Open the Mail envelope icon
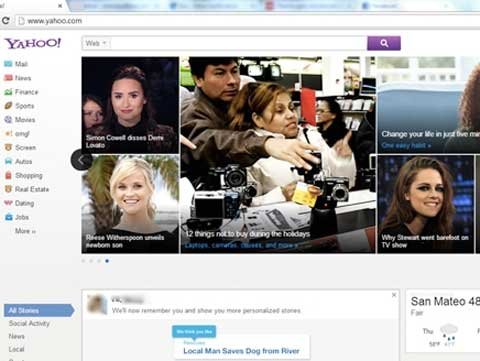 [8, 64]
